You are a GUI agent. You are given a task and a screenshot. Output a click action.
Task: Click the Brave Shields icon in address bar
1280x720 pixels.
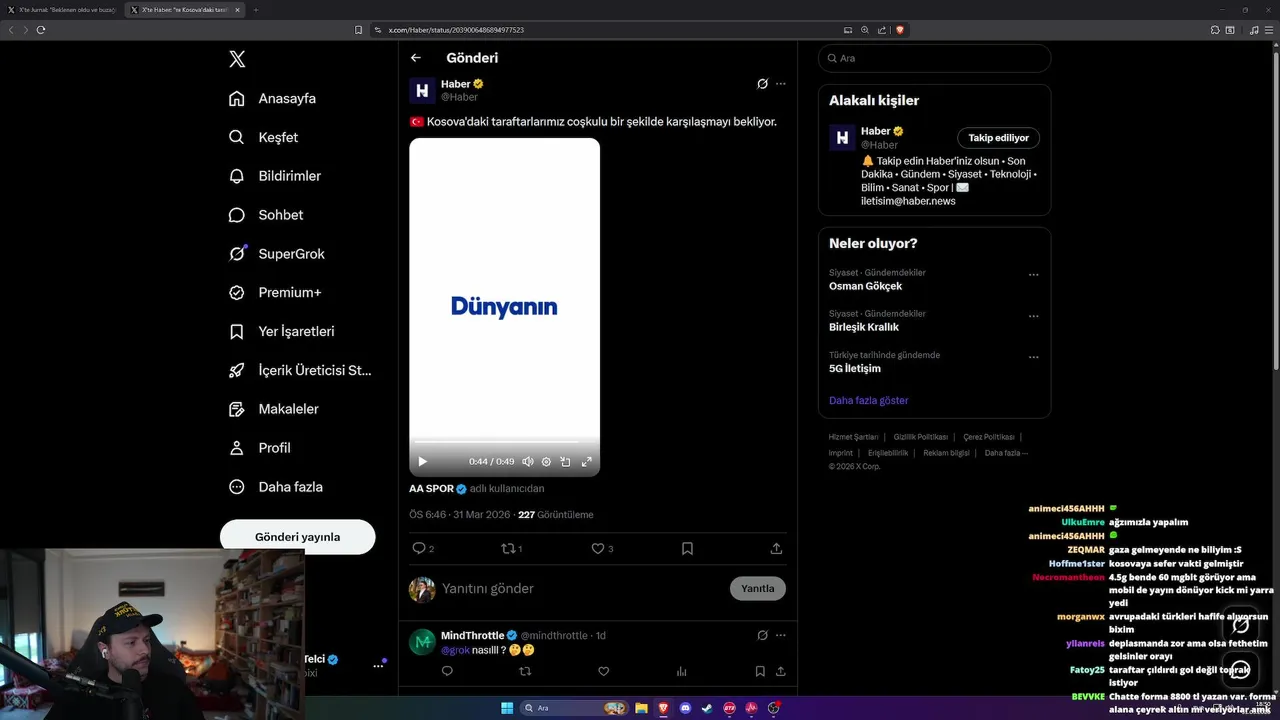click(x=899, y=30)
